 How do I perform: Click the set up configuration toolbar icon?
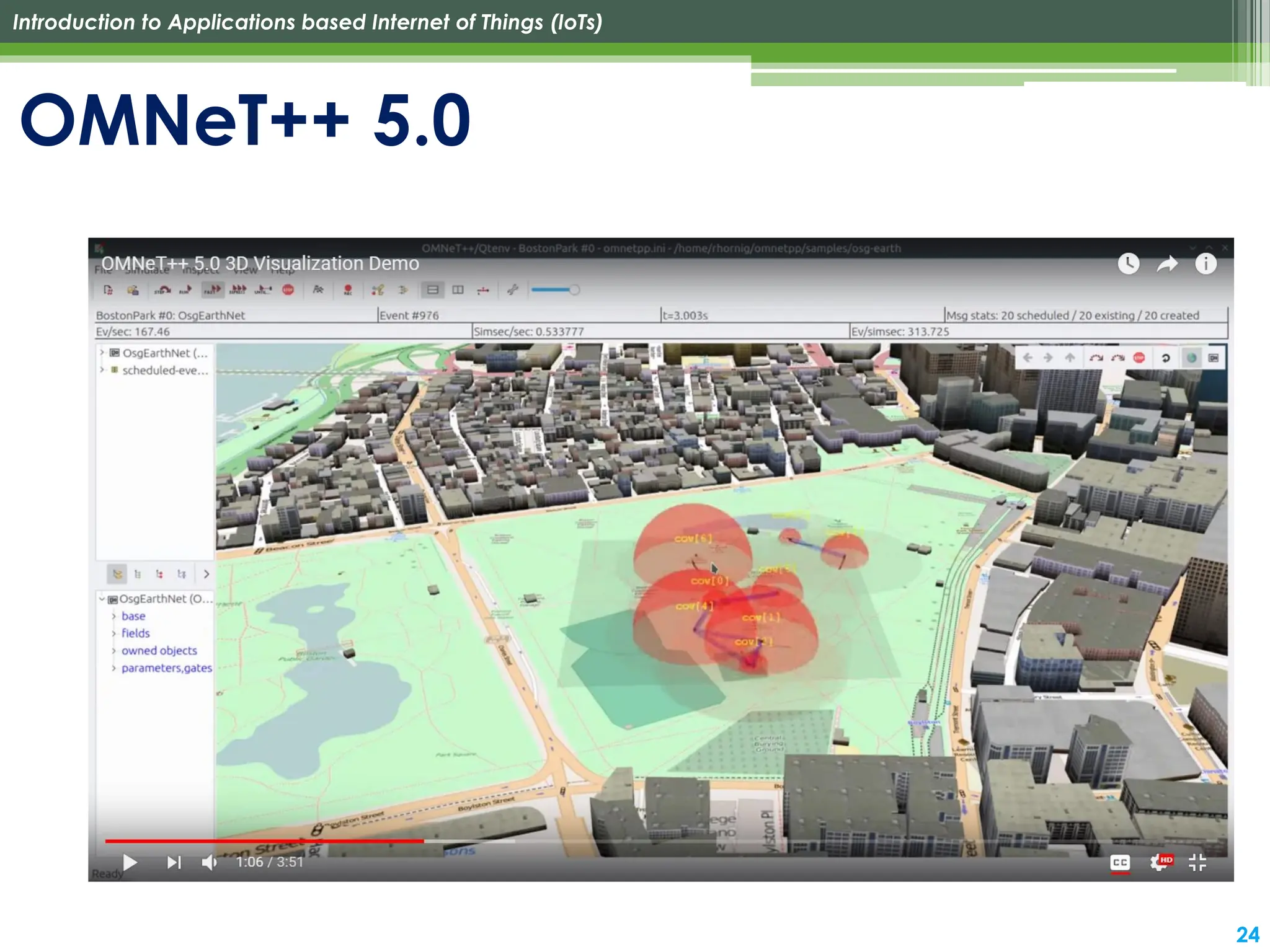108,289
